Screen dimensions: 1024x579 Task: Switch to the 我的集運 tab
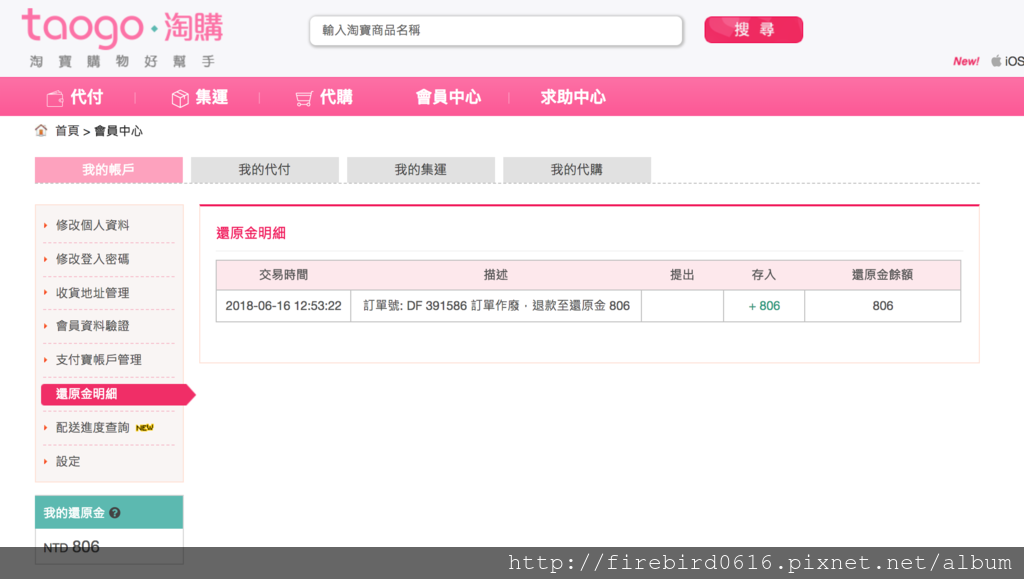point(421,170)
